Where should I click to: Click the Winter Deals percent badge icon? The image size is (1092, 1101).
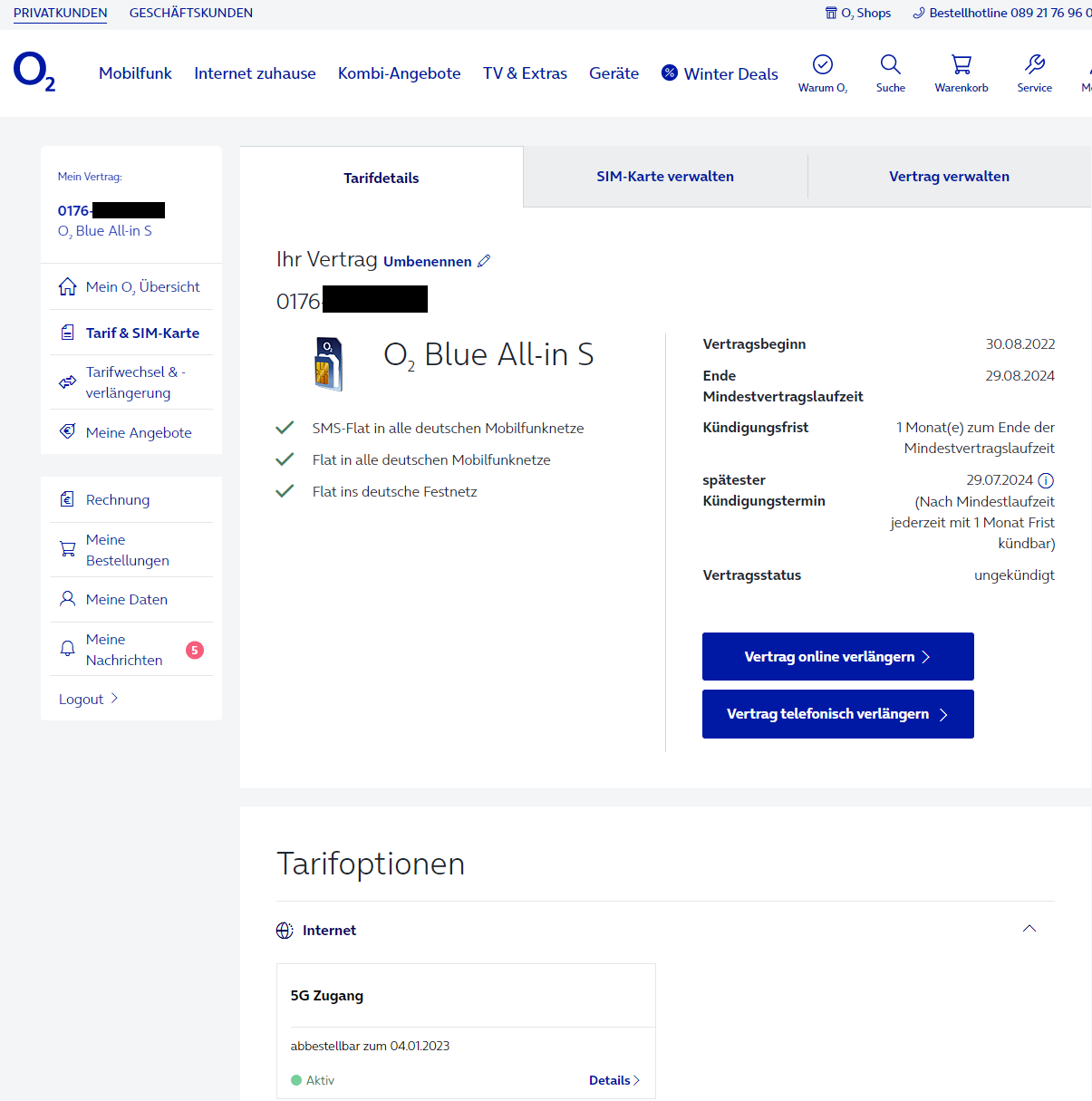click(670, 72)
